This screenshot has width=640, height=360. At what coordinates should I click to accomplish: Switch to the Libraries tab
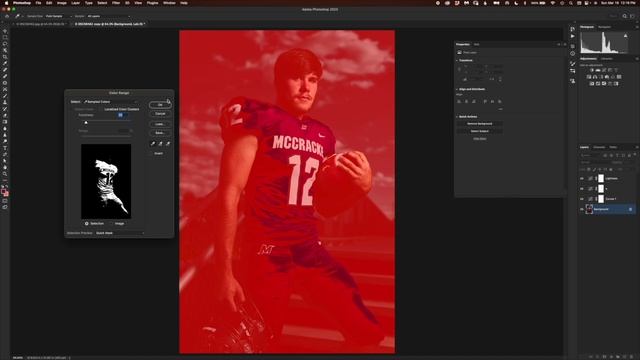tap(607, 59)
